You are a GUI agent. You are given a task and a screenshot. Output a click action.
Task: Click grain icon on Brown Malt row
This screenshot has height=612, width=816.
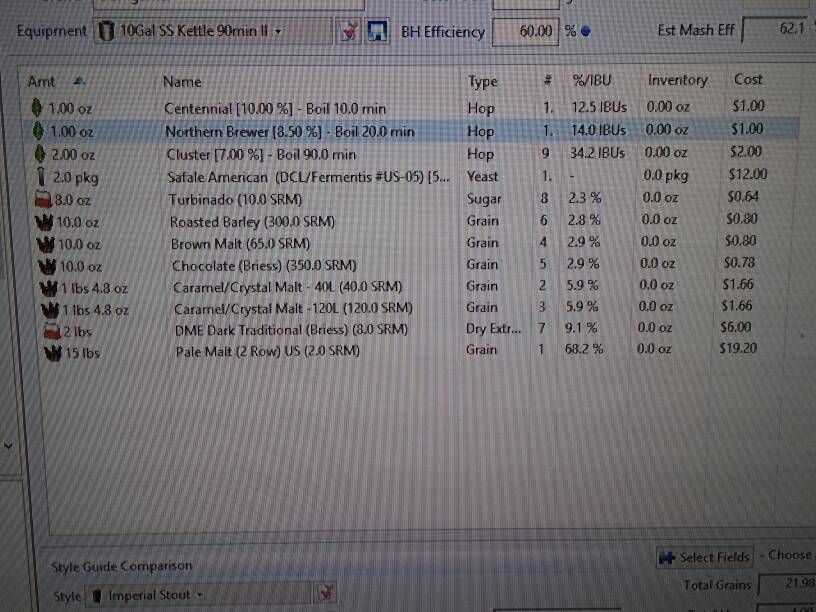coord(46,244)
